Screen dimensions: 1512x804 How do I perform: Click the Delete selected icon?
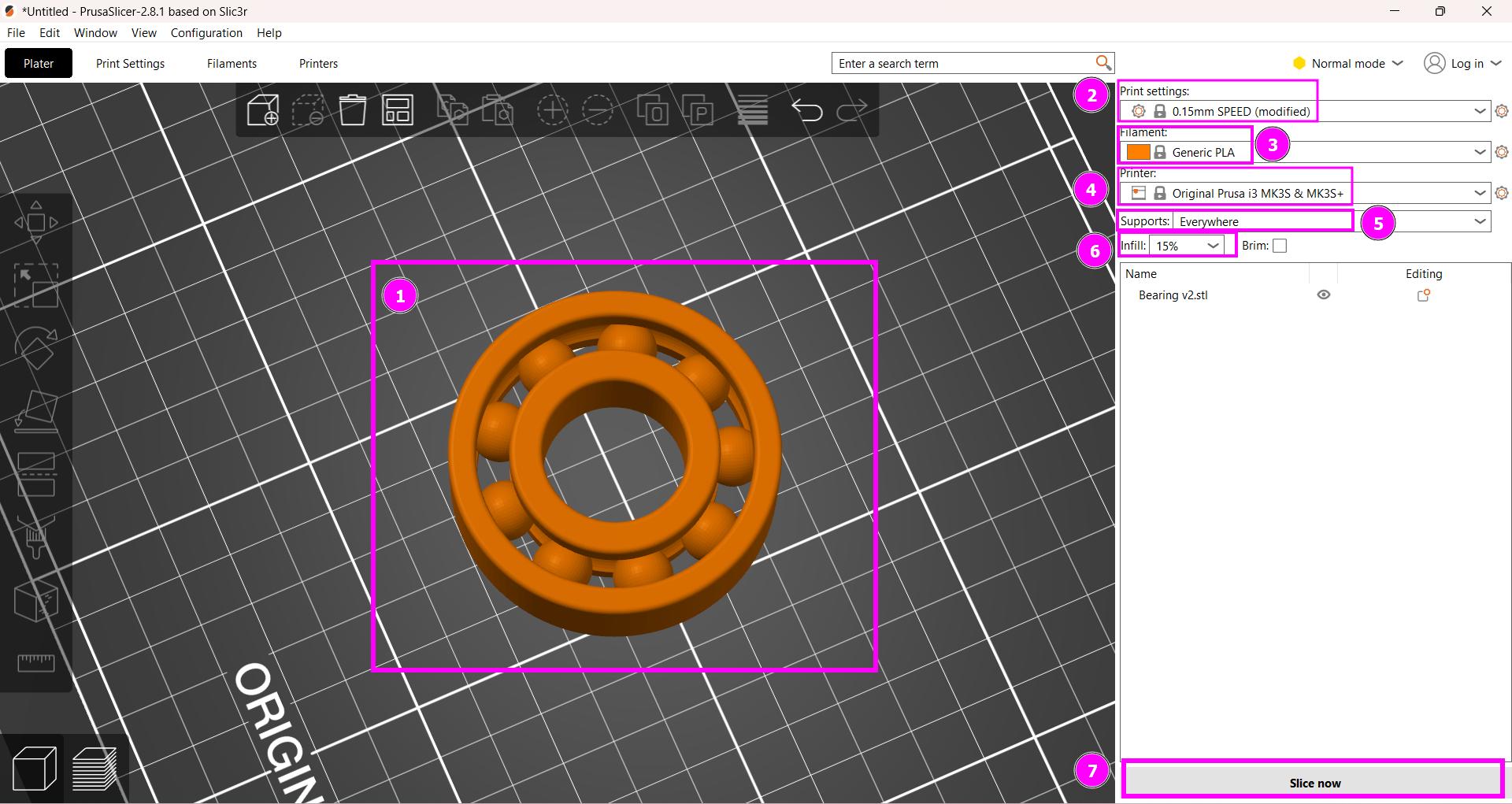[308, 110]
